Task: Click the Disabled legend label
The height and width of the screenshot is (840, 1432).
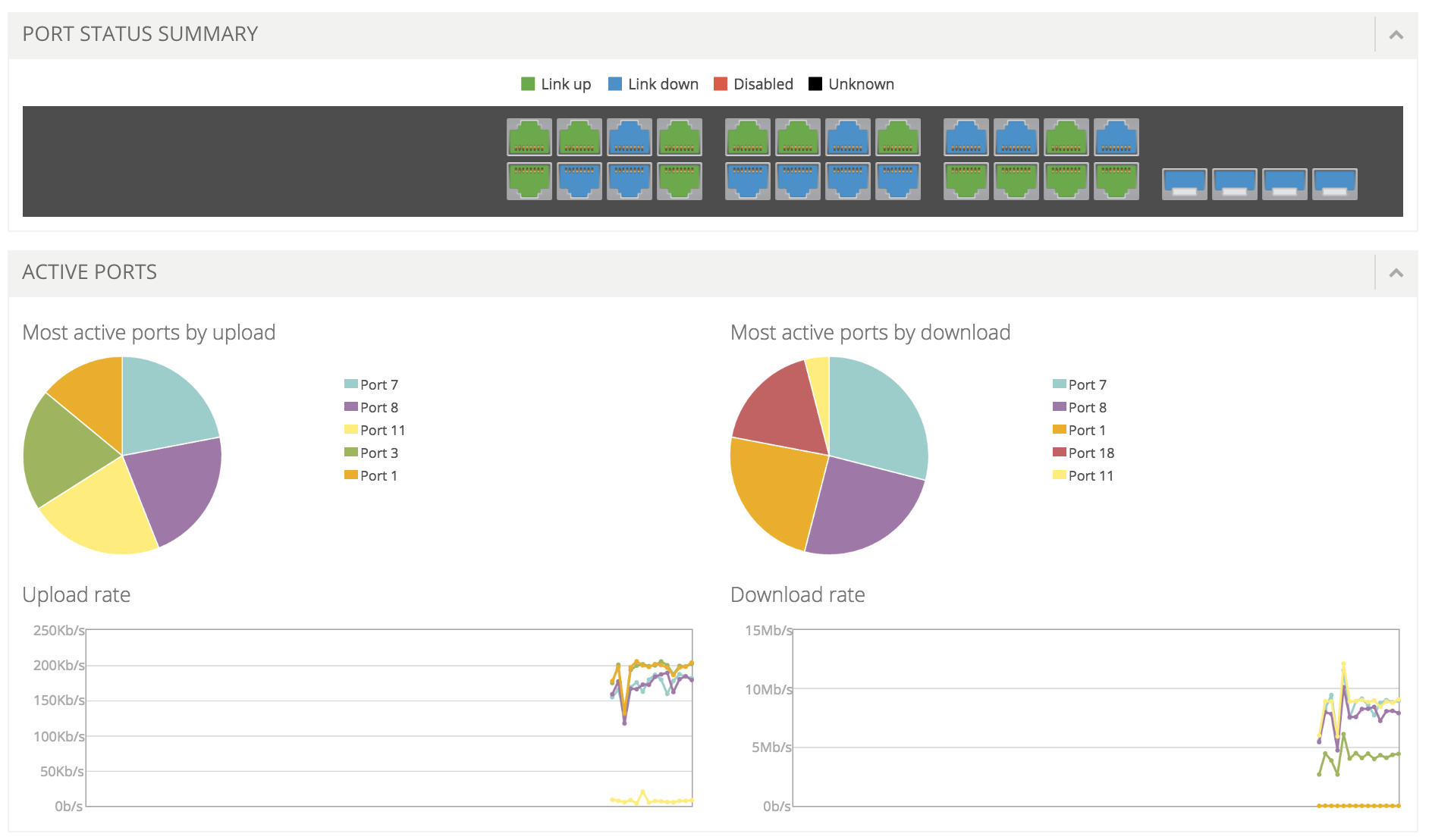Action: point(763,84)
